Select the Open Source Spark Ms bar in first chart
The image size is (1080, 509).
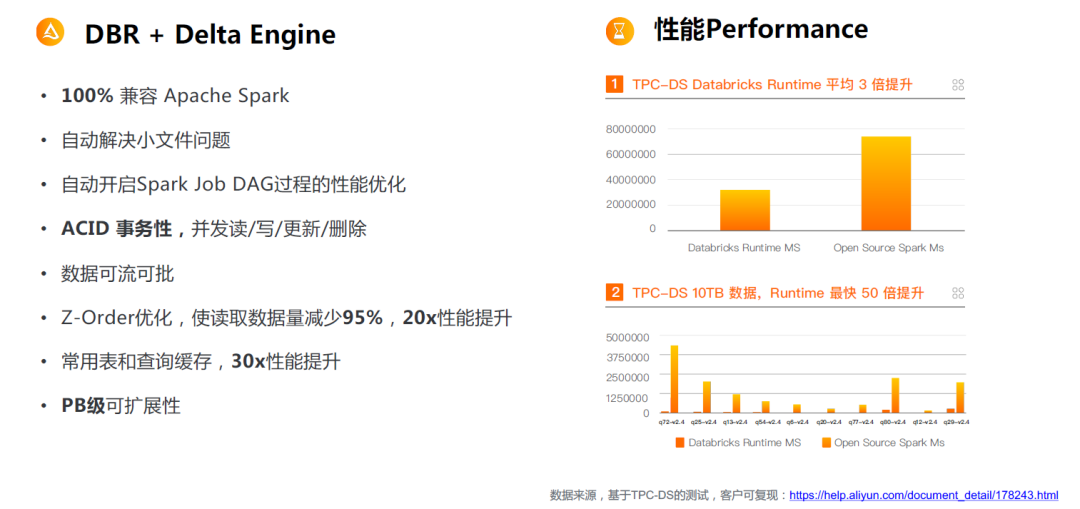[886, 183]
